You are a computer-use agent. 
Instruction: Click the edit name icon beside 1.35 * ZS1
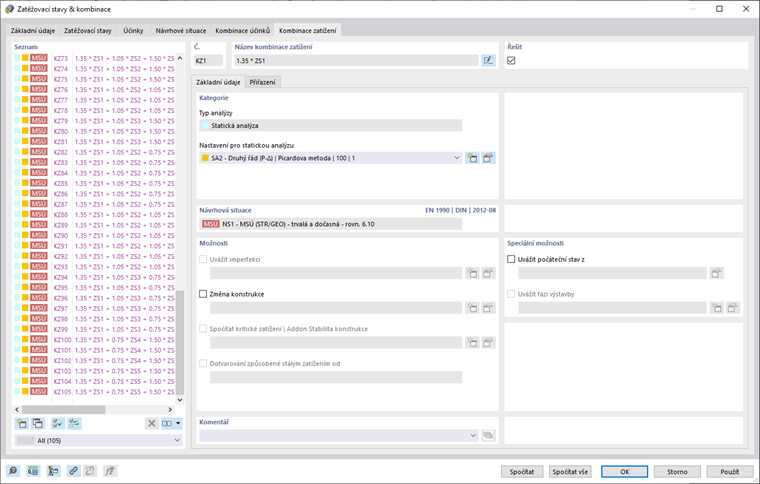coord(489,61)
